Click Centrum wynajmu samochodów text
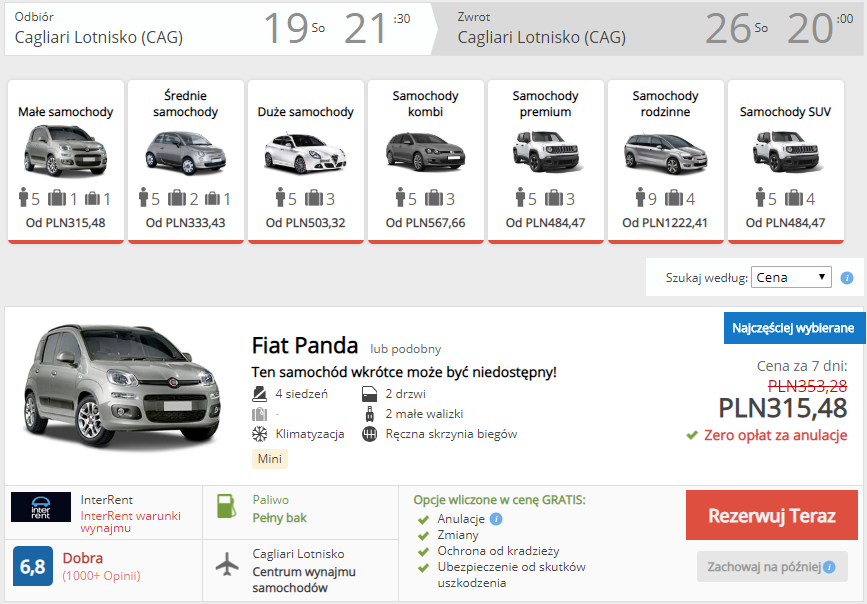Screen dimensions: 867x604 [x=304, y=580]
